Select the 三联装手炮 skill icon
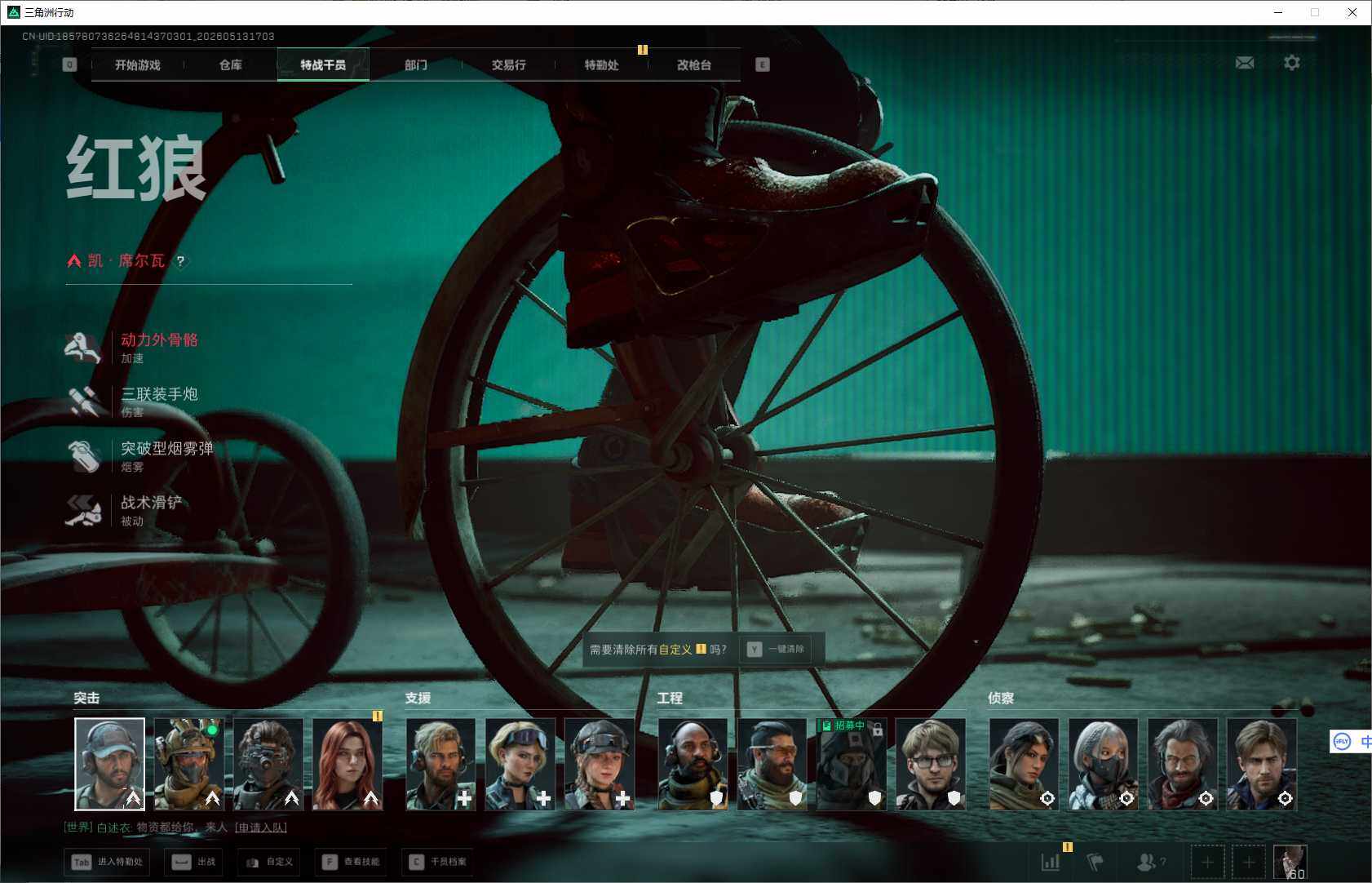 click(83, 402)
